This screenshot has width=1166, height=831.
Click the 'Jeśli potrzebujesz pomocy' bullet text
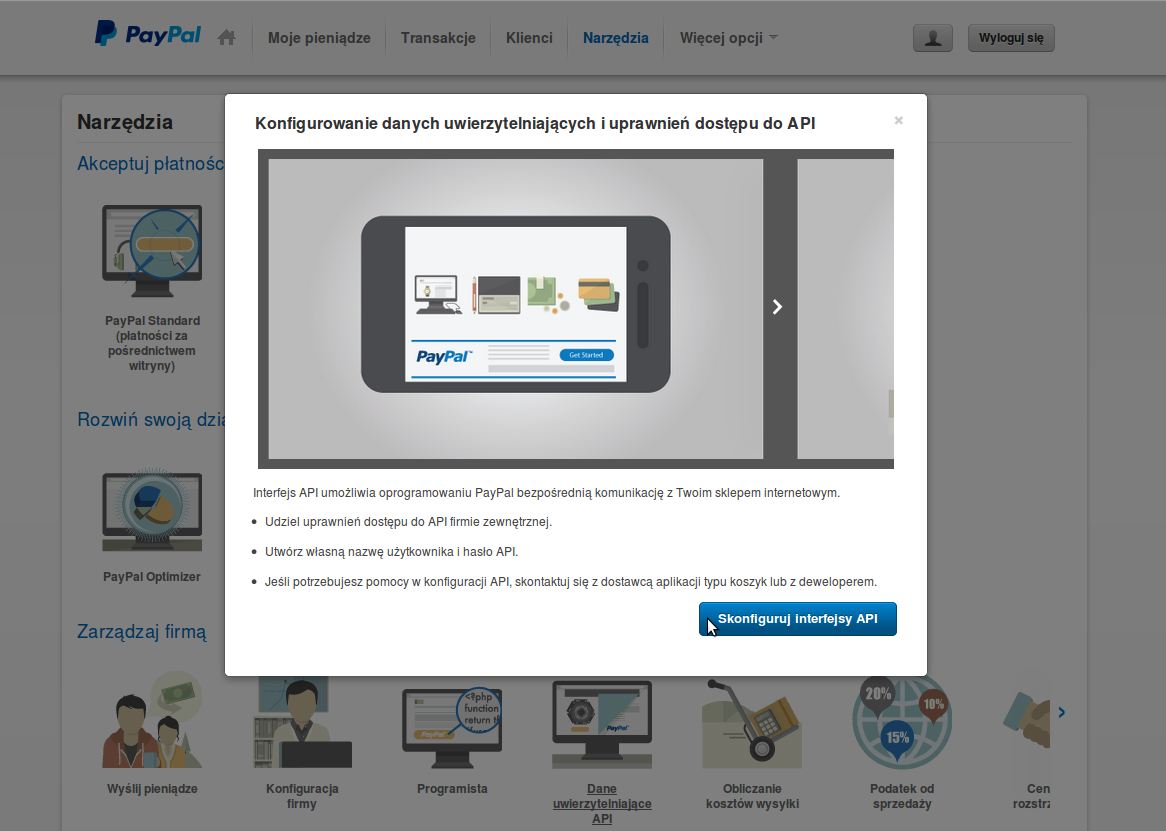(x=571, y=582)
